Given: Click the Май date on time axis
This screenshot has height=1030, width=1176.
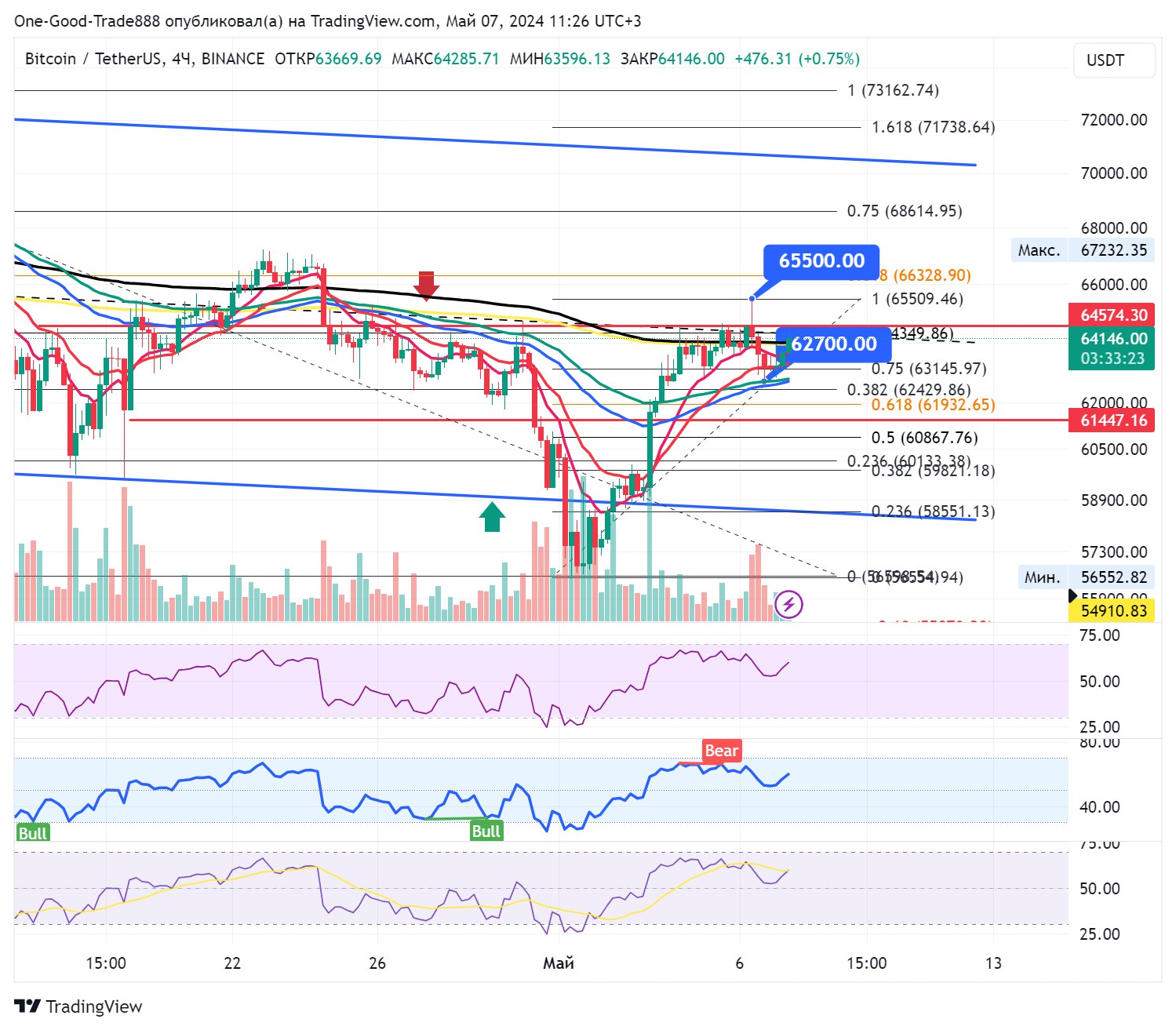Looking at the screenshot, I should [x=558, y=963].
